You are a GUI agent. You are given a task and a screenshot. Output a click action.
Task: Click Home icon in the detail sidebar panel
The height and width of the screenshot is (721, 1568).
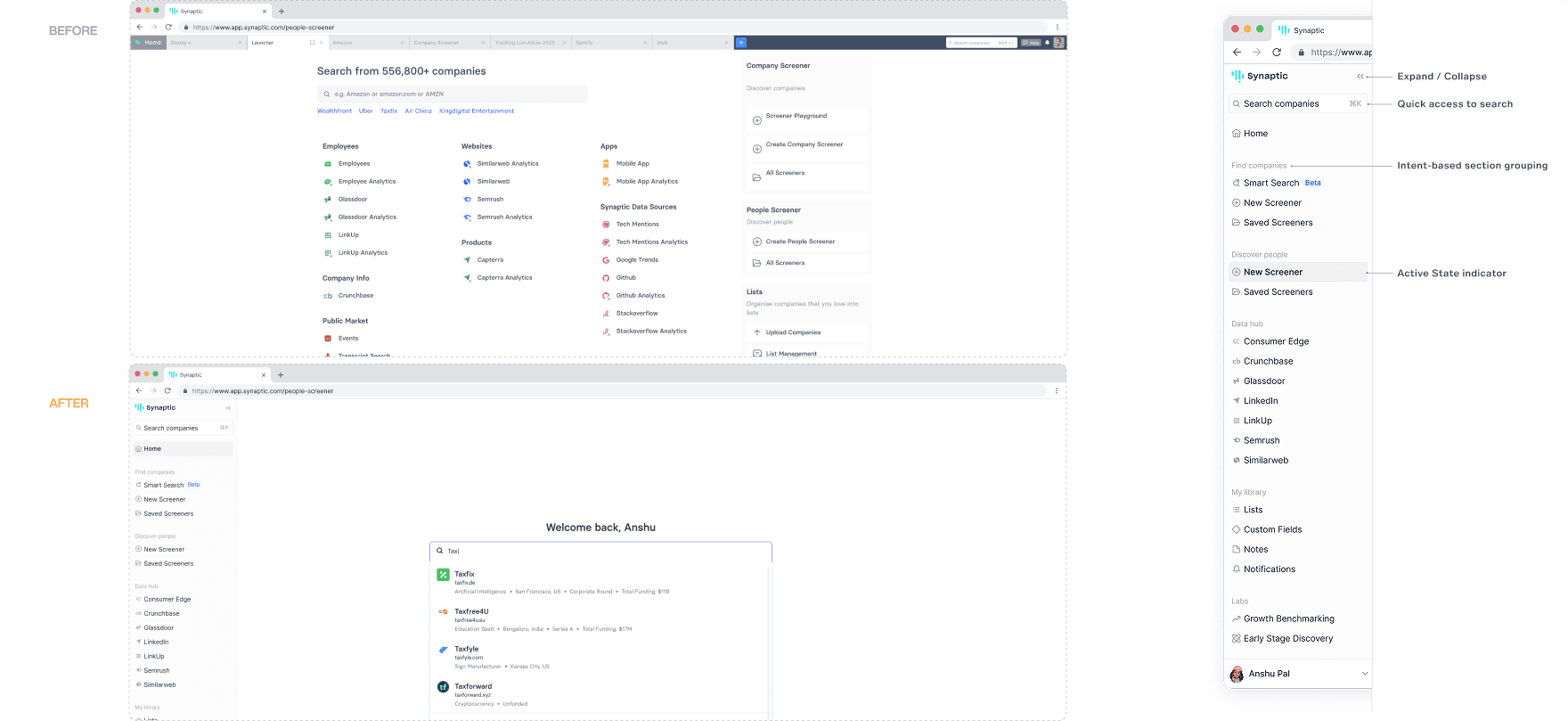tap(1236, 134)
